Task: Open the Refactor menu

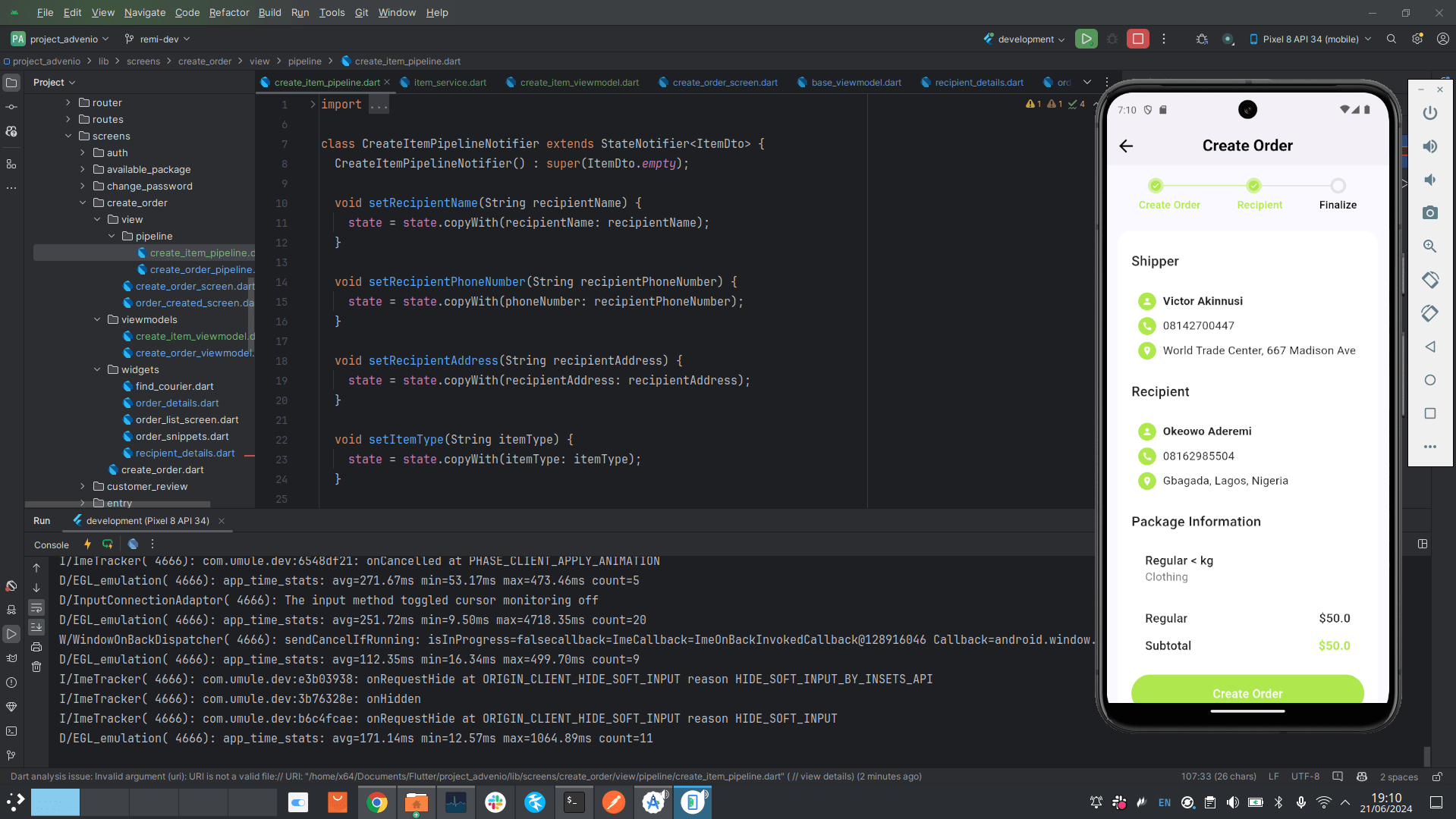Action: (x=229, y=12)
